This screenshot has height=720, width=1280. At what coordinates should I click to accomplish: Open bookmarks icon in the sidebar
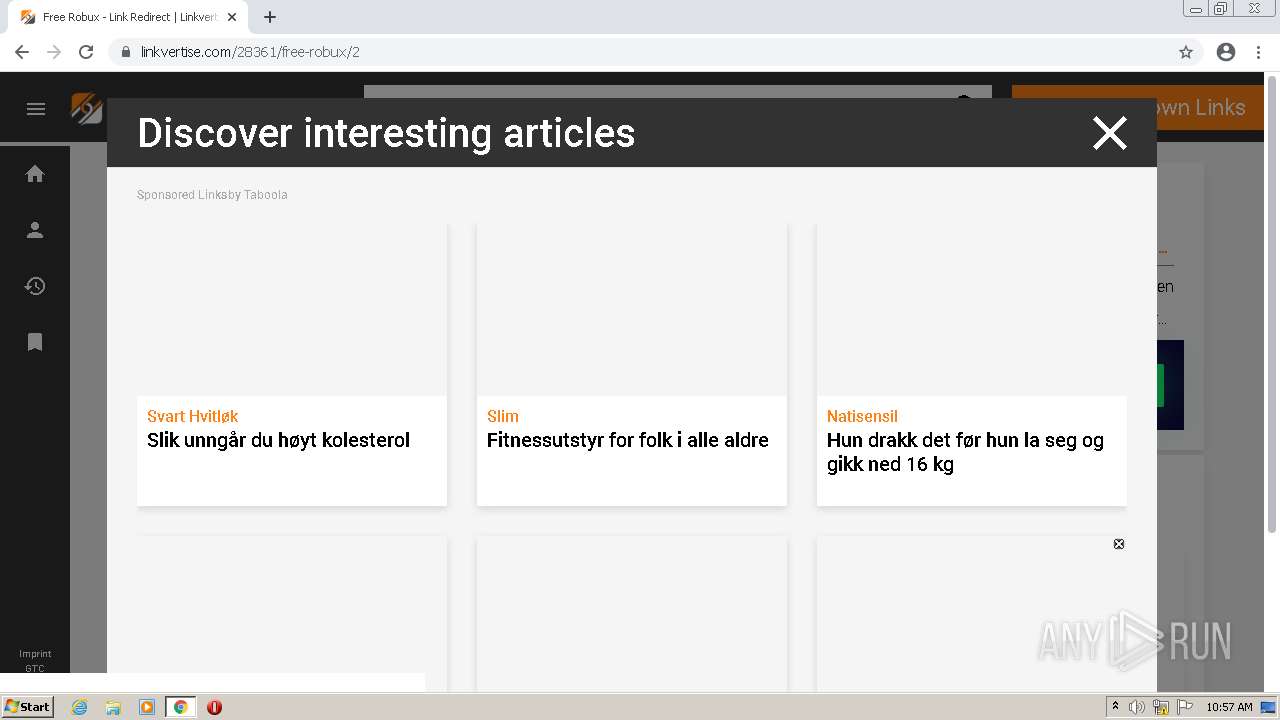[35, 342]
